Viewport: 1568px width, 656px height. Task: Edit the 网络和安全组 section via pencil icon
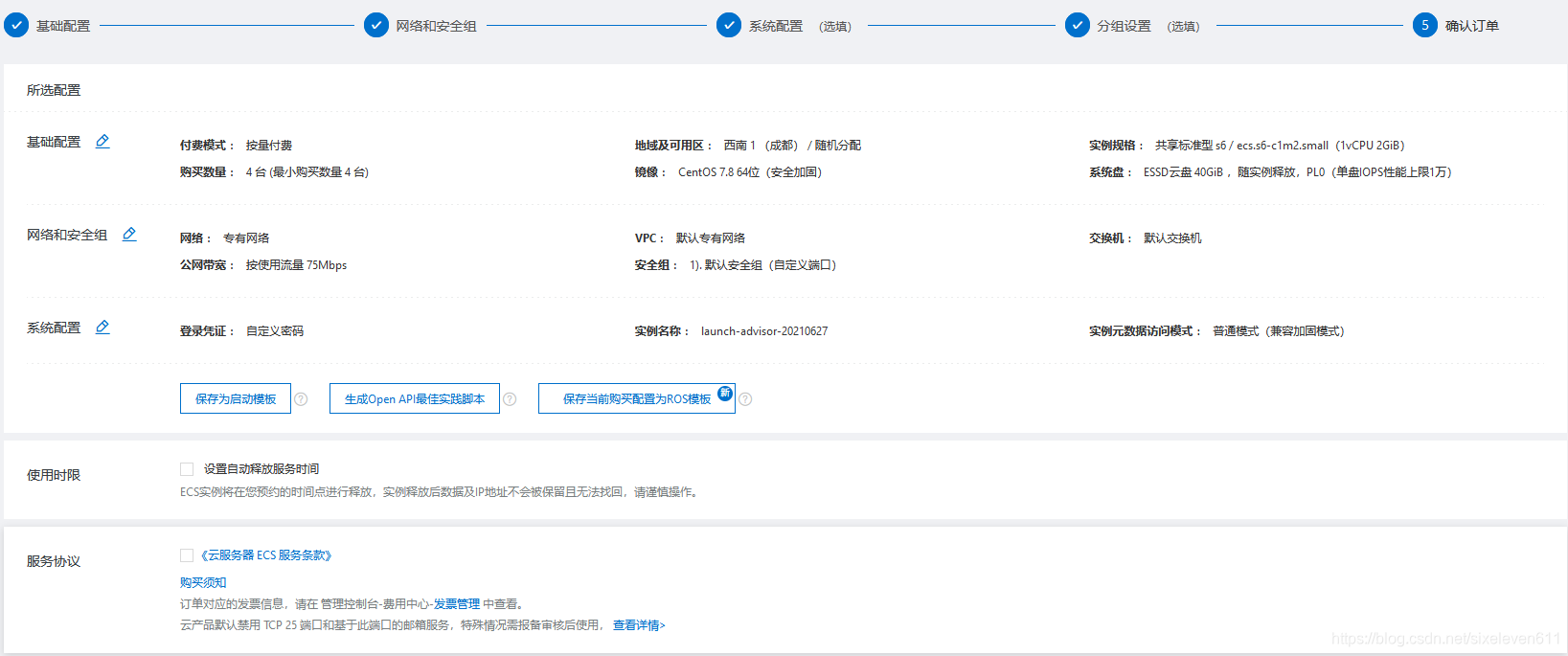(x=129, y=235)
